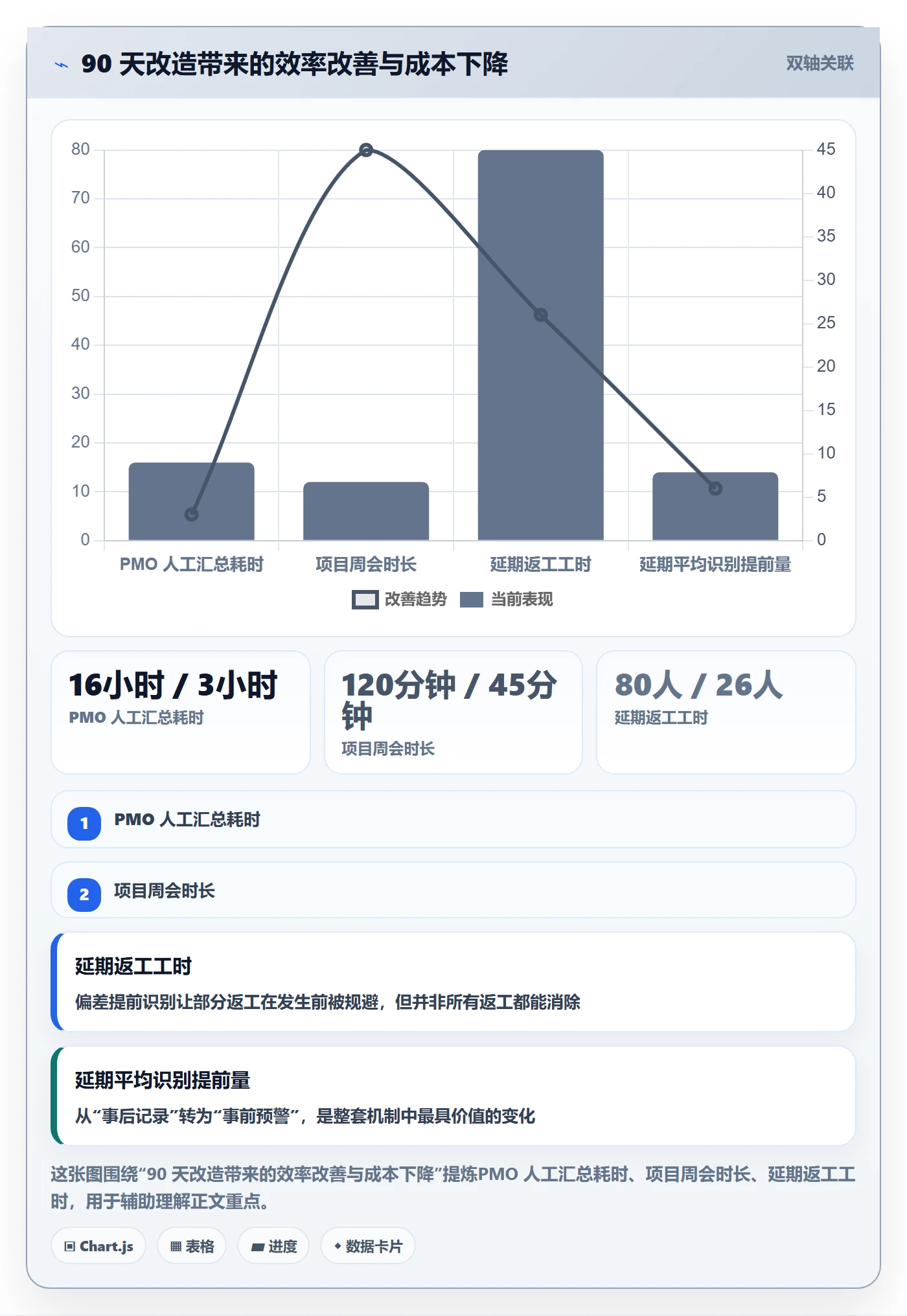Image resolution: width=907 pixels, height=1316 pixels.
Task: Open the 120分钟 / 45分钟 data card
Action: [454, 712]
